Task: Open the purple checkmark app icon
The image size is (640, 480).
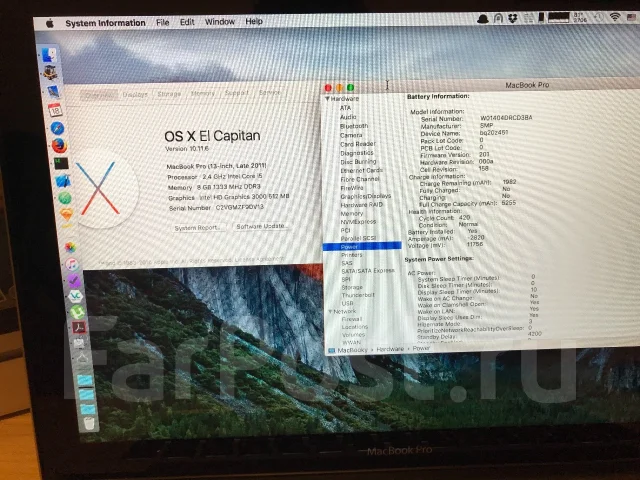Action: click(74, 280)
